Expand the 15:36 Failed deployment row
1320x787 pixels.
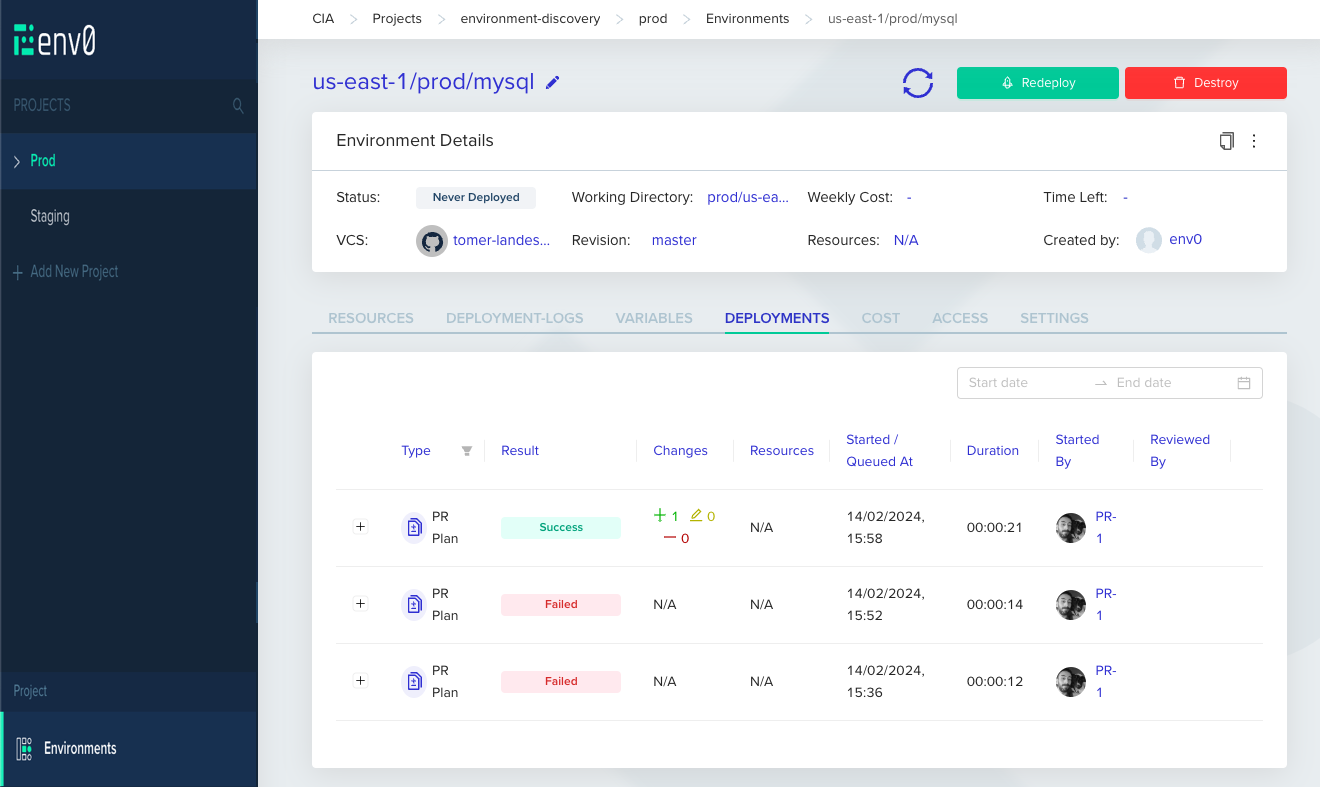(361, 681)
